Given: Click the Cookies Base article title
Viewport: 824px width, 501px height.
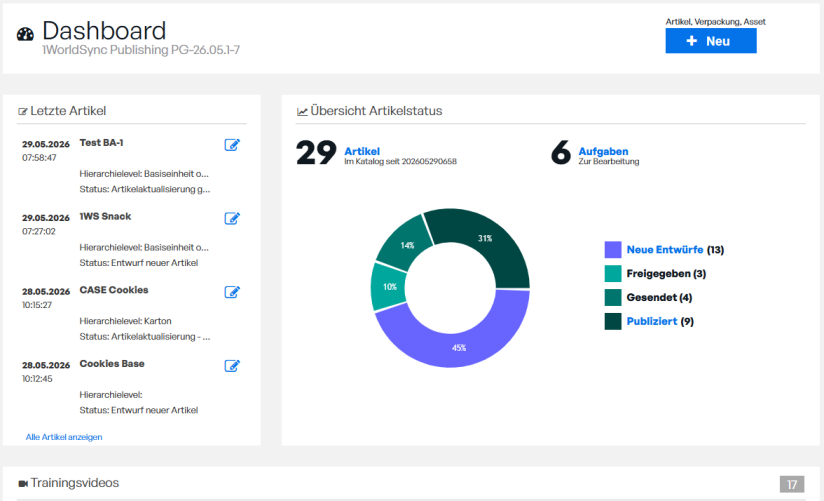Looking at the screenshot, I should 112,364.
